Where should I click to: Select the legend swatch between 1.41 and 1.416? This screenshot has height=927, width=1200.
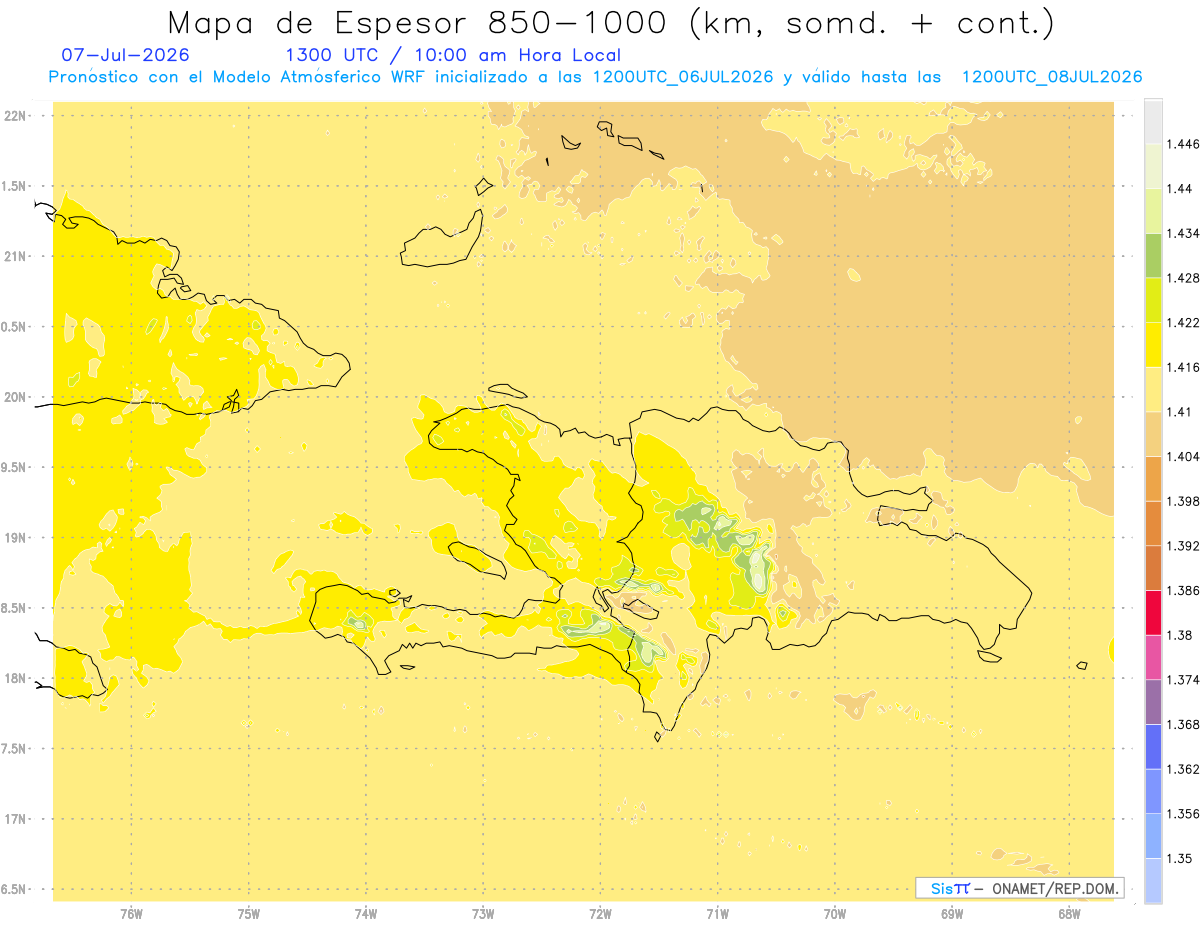point(1153,390)
